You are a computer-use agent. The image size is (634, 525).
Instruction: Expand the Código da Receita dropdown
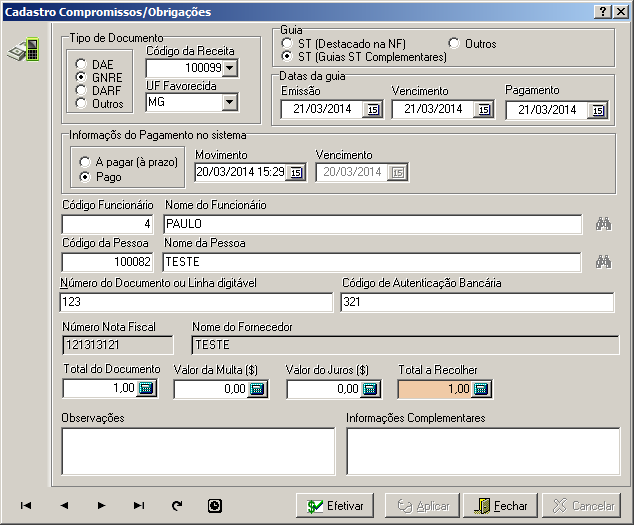[230, 68]
